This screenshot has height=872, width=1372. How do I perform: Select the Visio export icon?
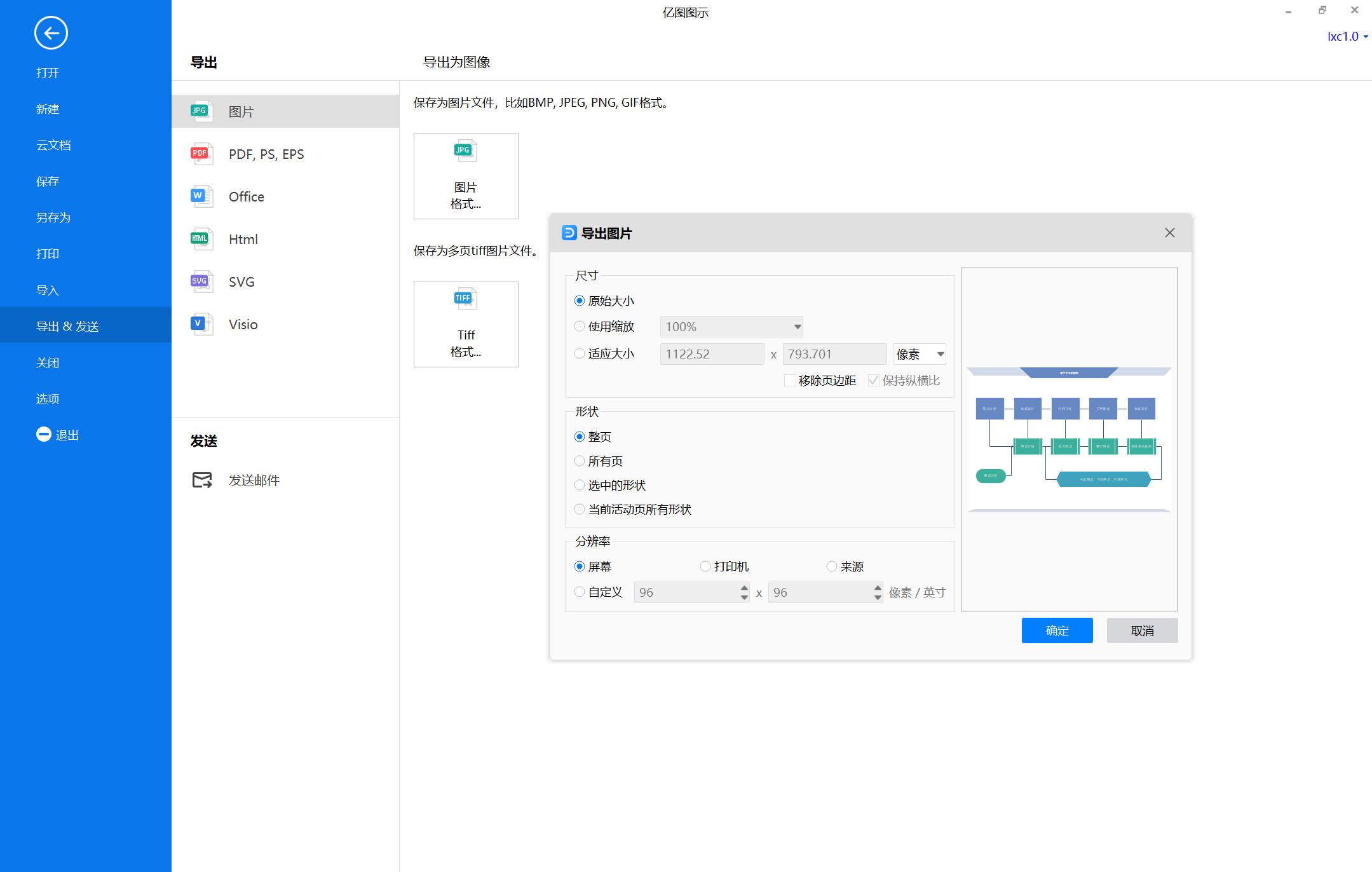(201, 324)
